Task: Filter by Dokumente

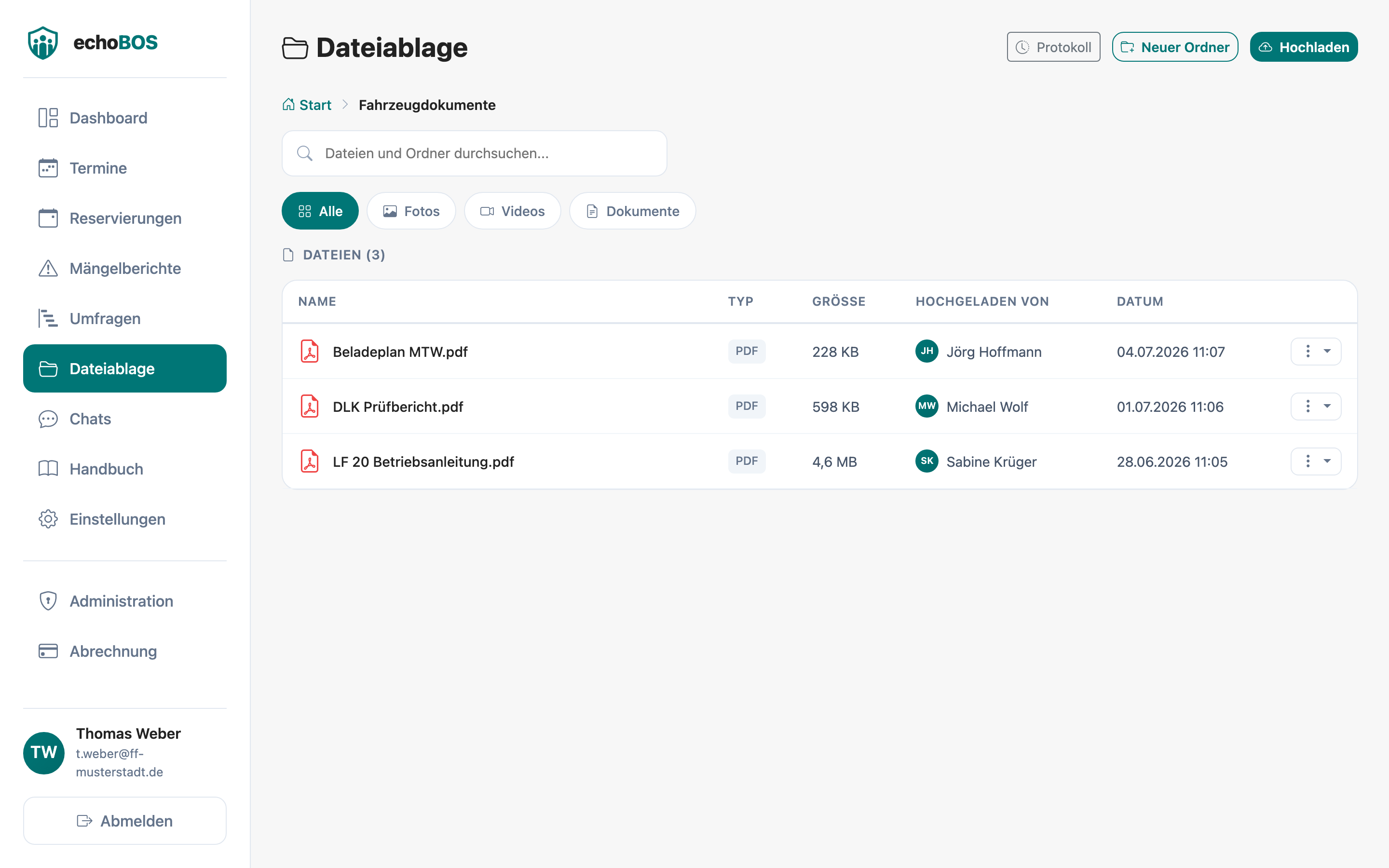Action: [x=632, y=211]
